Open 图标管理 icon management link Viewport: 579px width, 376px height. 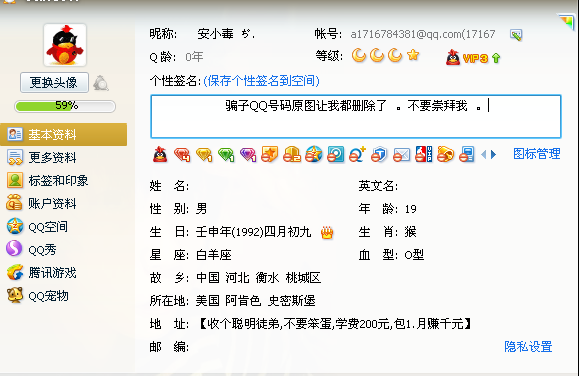(x=537, y=154)
